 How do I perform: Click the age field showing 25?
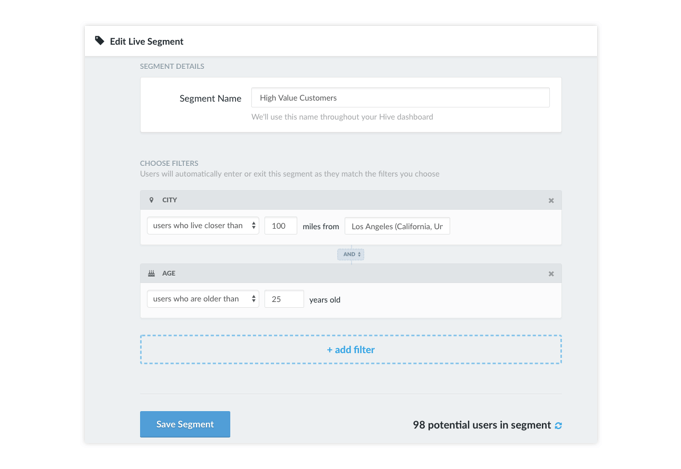click(284, 299)
